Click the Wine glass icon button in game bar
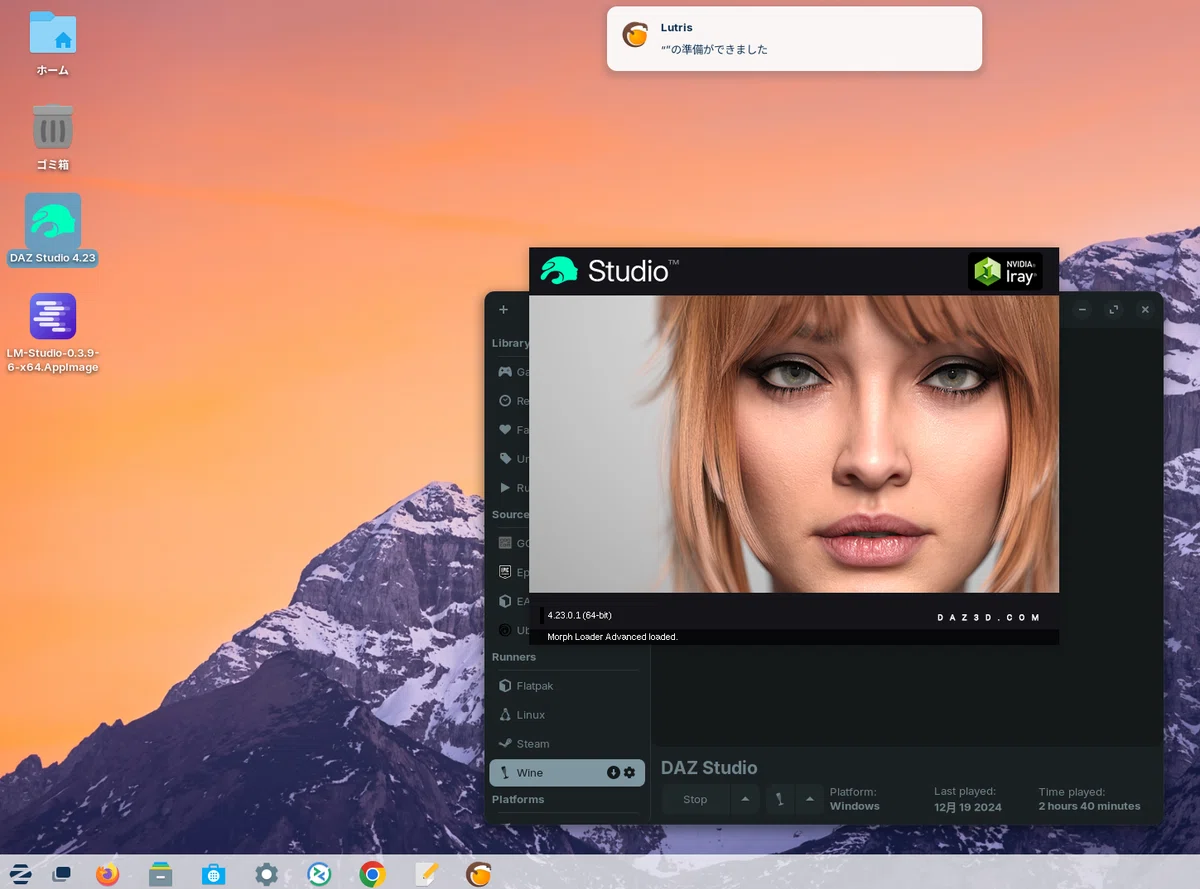Viewport: 1200px width, 889px height. click(x=780, y=800)
